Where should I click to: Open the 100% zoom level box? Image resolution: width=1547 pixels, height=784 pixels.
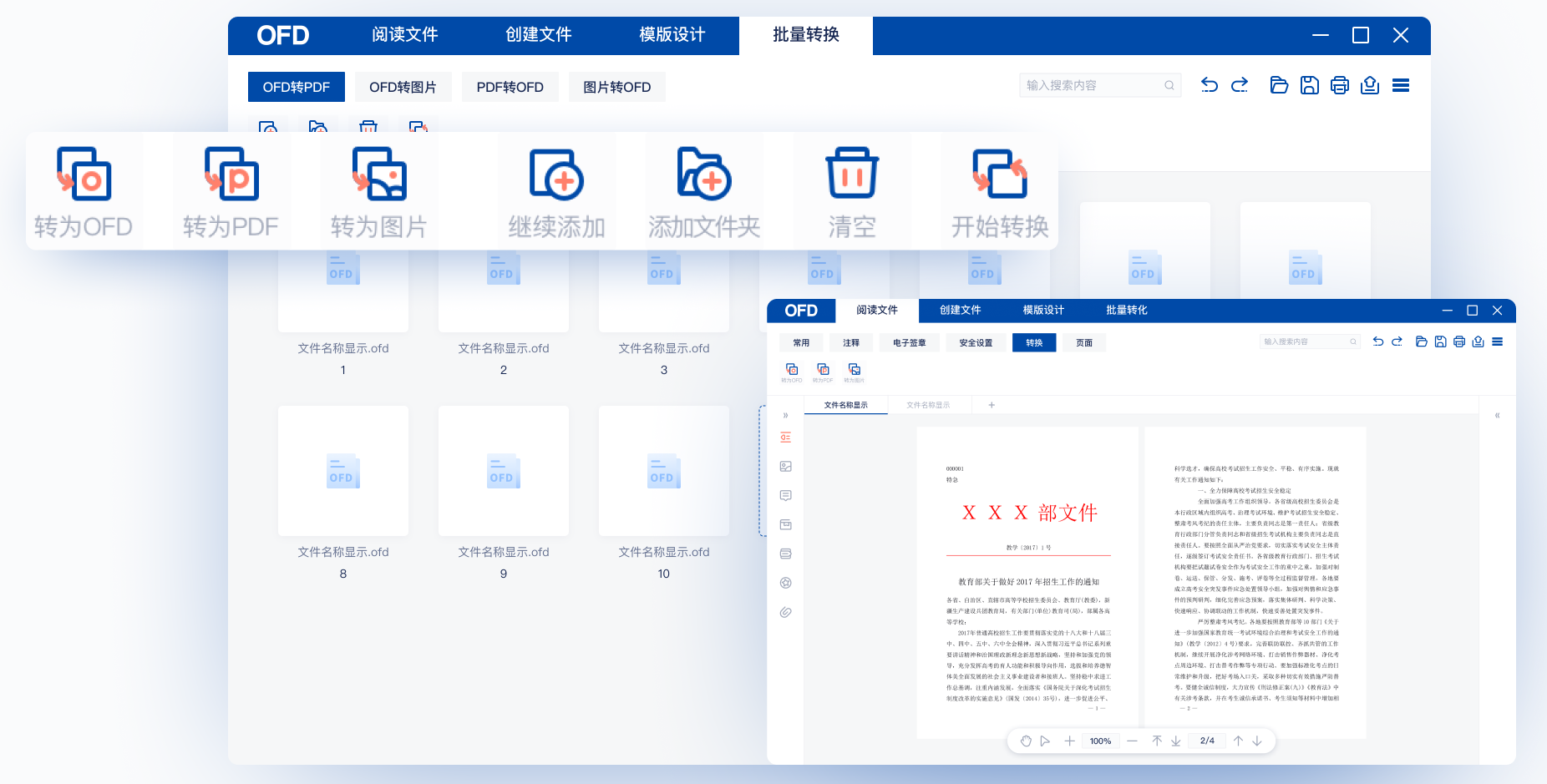pyautogui.click(x=1100, y=741)
